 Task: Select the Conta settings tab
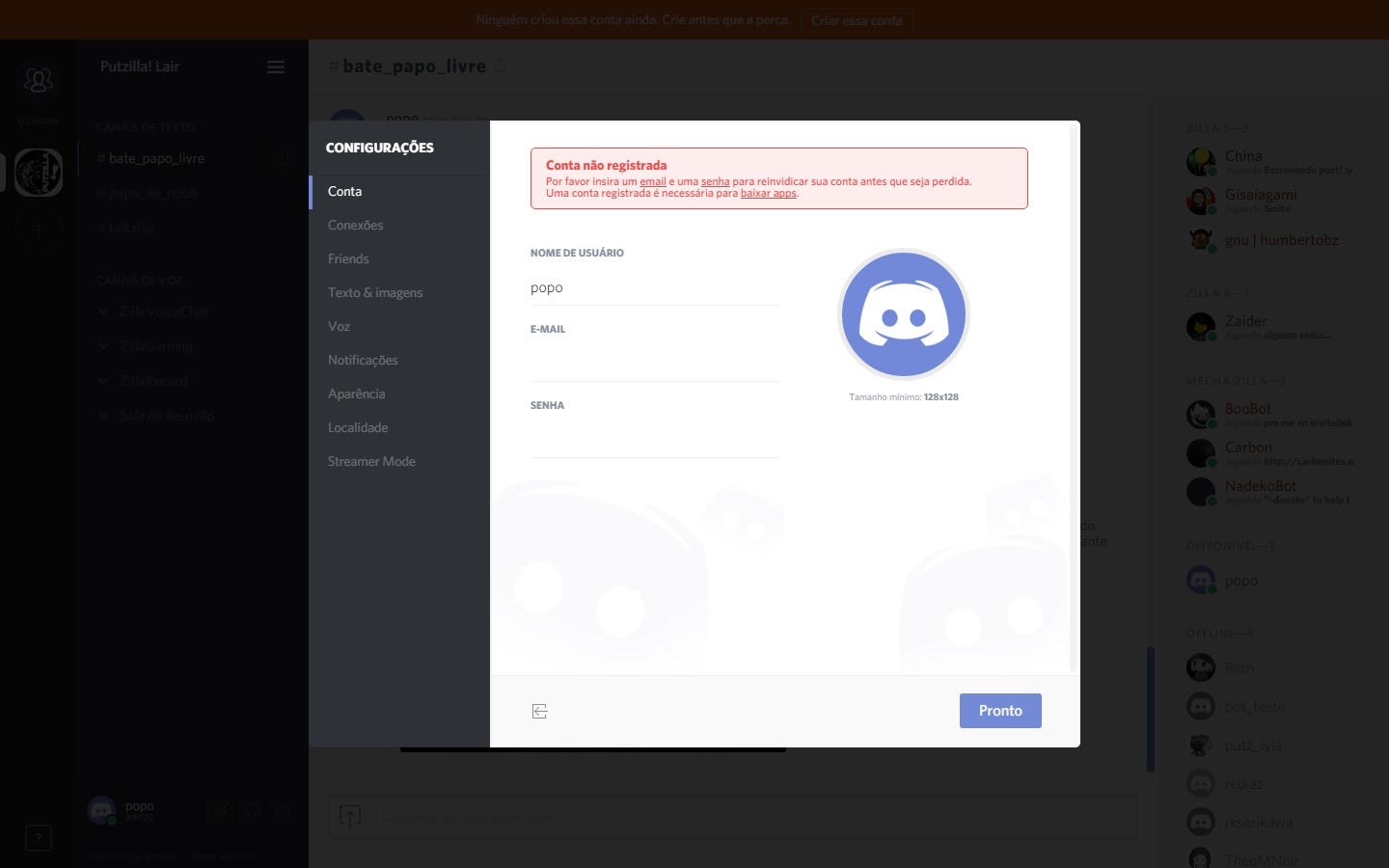point(399,191)
